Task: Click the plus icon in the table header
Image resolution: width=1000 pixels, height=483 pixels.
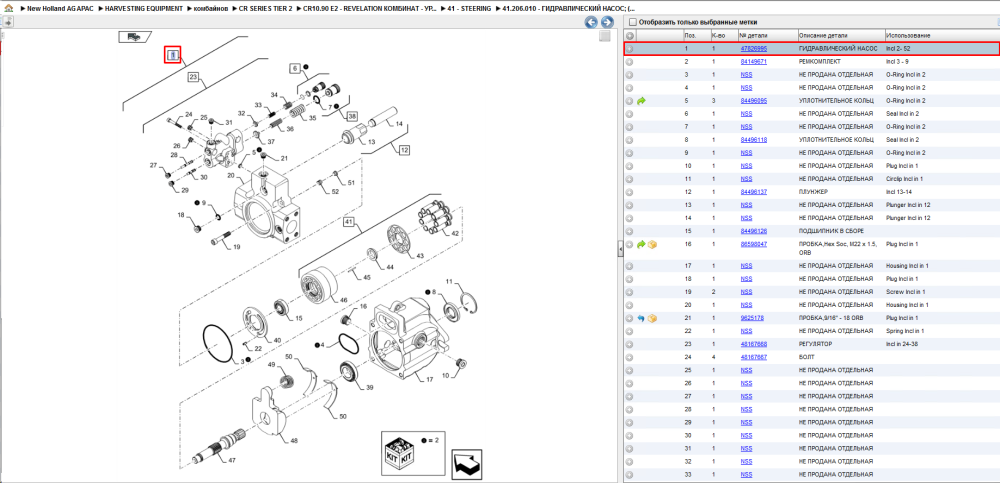Action: click(x=629, y=35)
